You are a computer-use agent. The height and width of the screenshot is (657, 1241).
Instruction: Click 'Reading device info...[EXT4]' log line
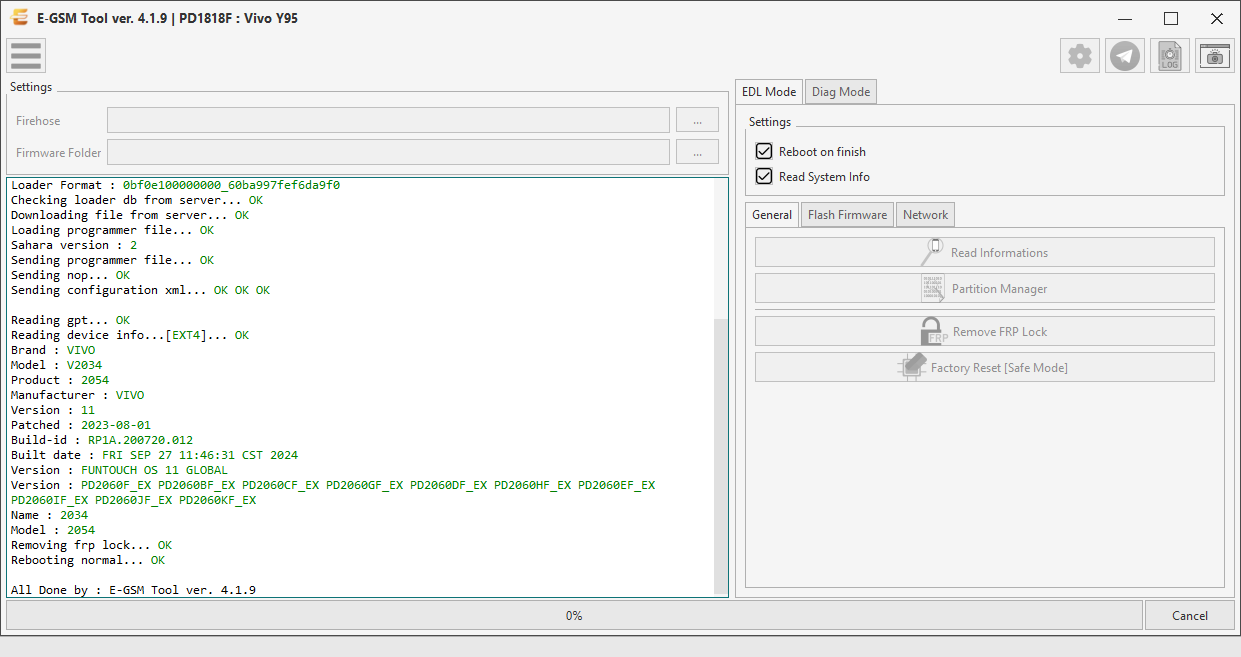pyautogui.click(x=130, y=335)
